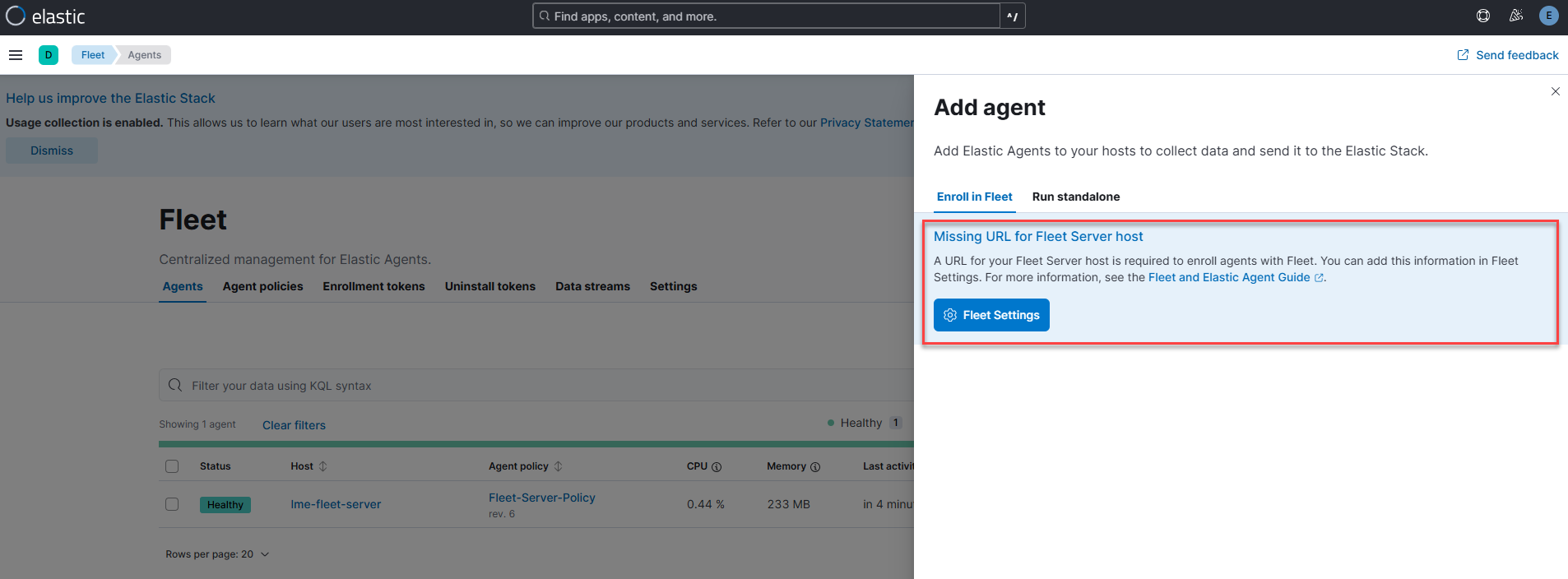1568x579 pixels.
Task: Dismiss the usage collection banner
Action: tap(52, 151)
